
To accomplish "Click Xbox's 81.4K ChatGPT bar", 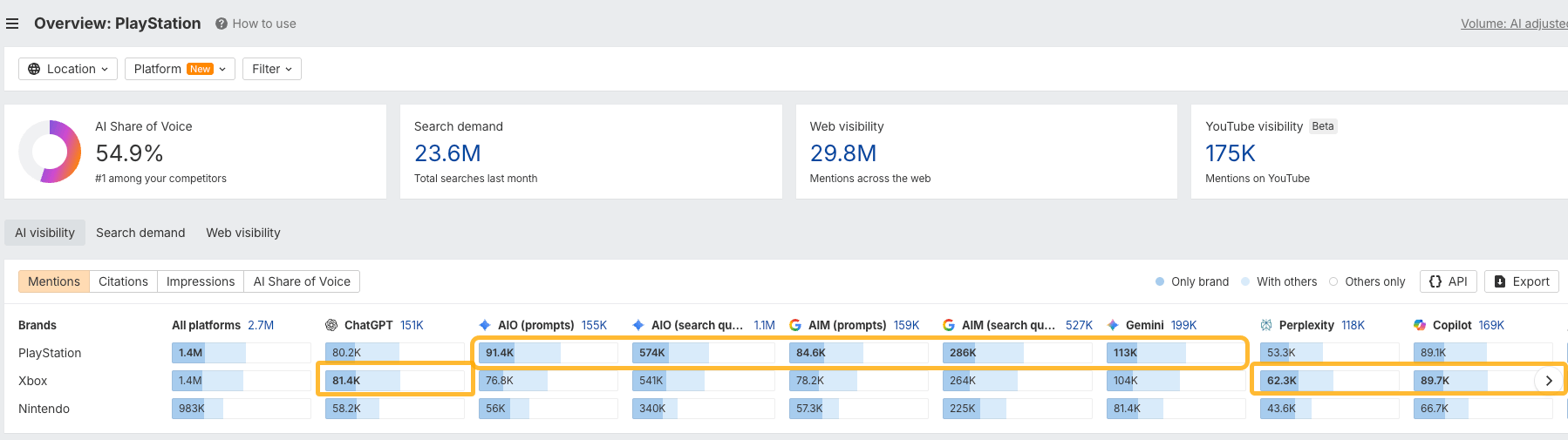I will pyautogui.click(x=395, y=381).
